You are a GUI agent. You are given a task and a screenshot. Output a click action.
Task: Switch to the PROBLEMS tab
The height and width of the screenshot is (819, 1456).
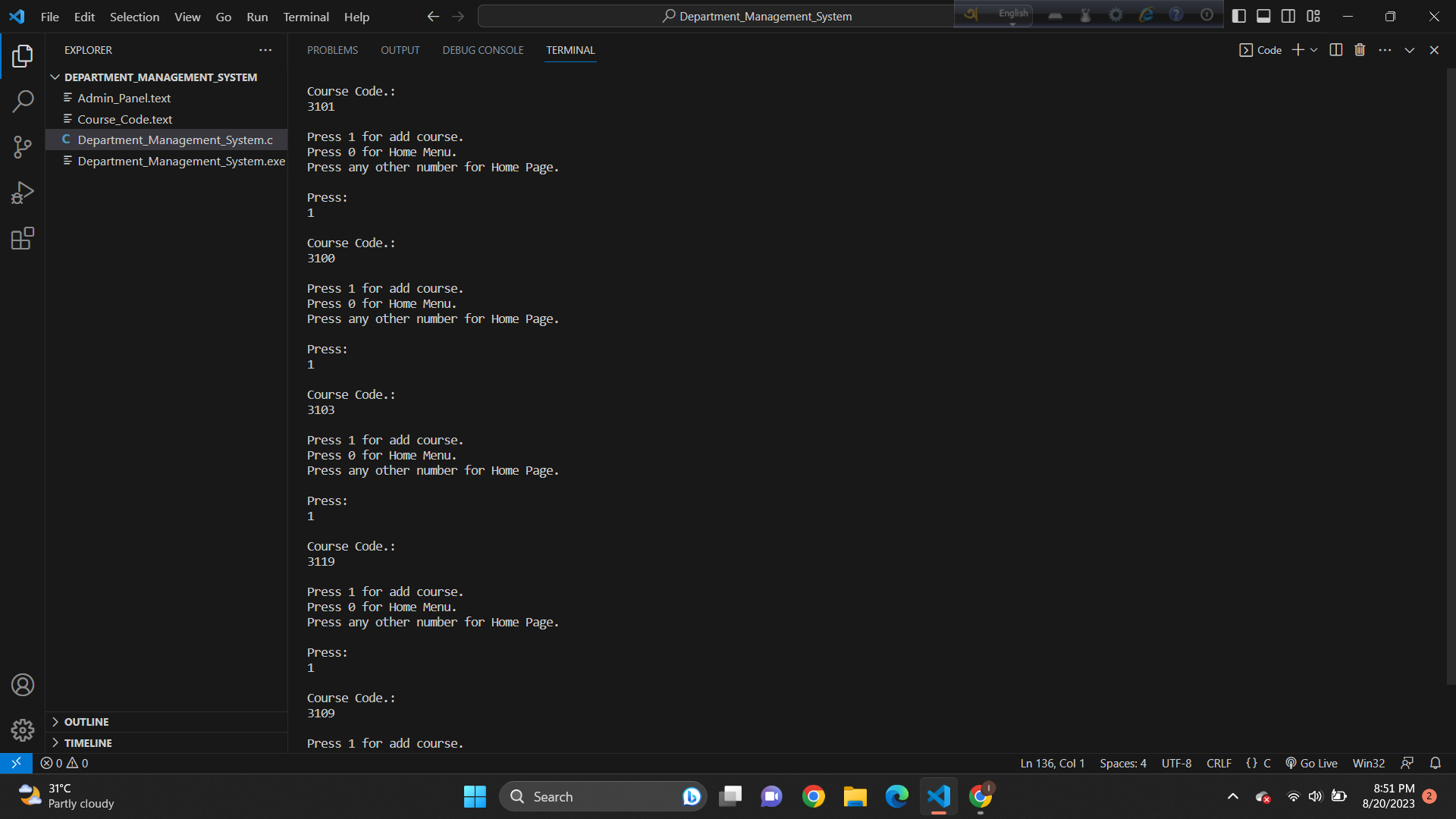(332, 50)
